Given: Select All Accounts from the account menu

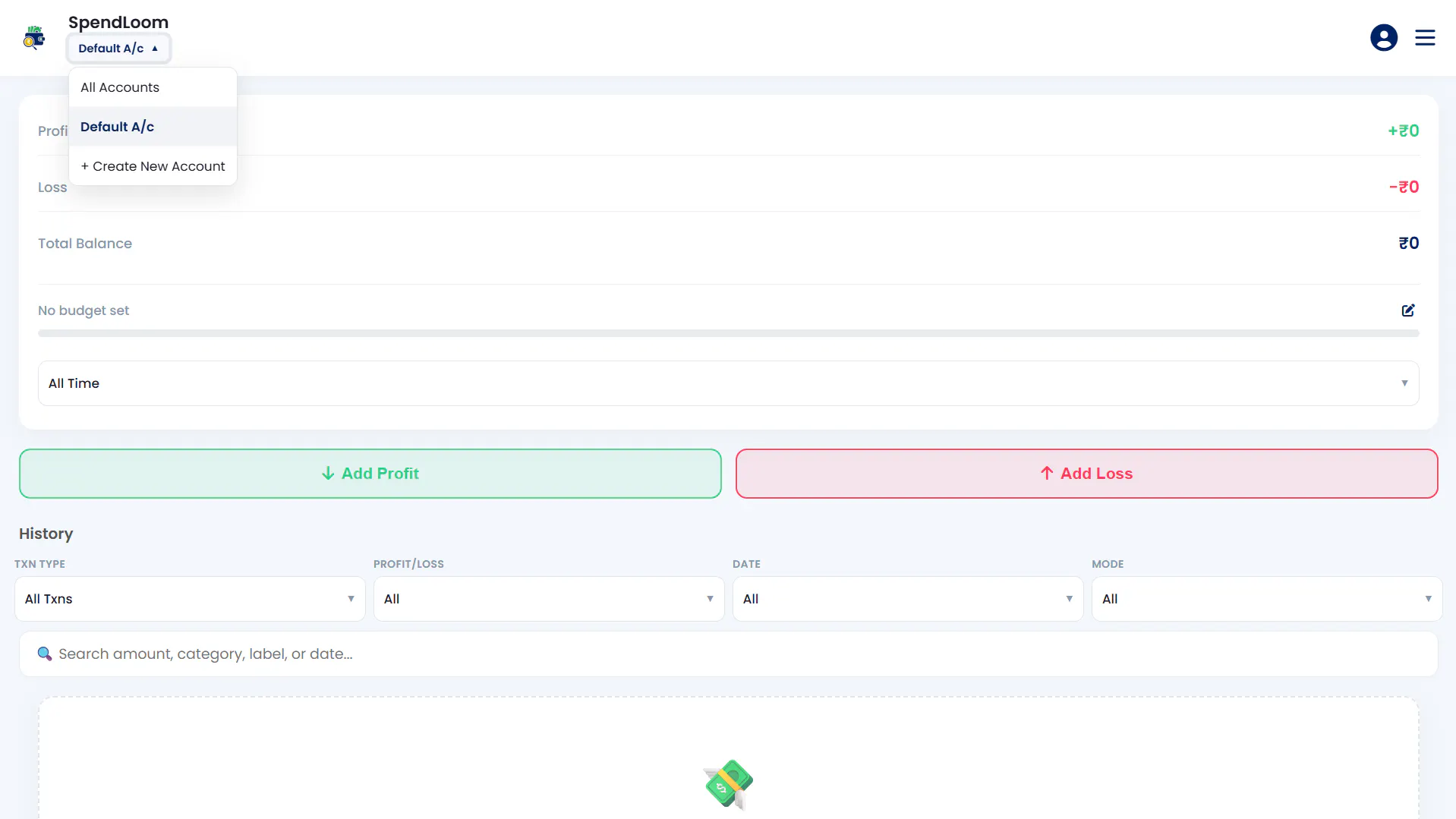Looking at the screenshot, I should (x=153, y=87).
